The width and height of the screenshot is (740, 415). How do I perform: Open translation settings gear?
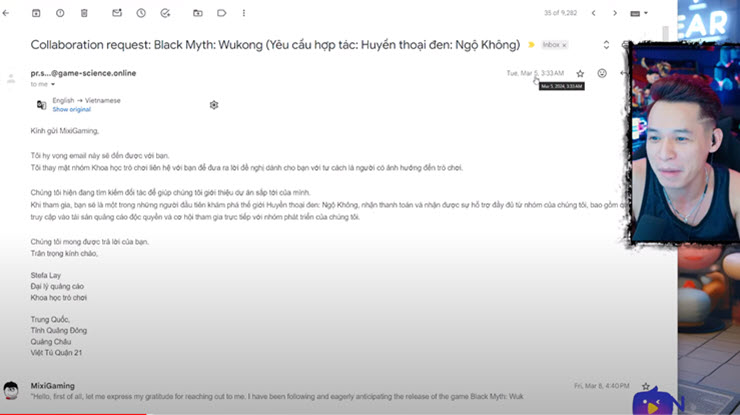pos(213,104)
